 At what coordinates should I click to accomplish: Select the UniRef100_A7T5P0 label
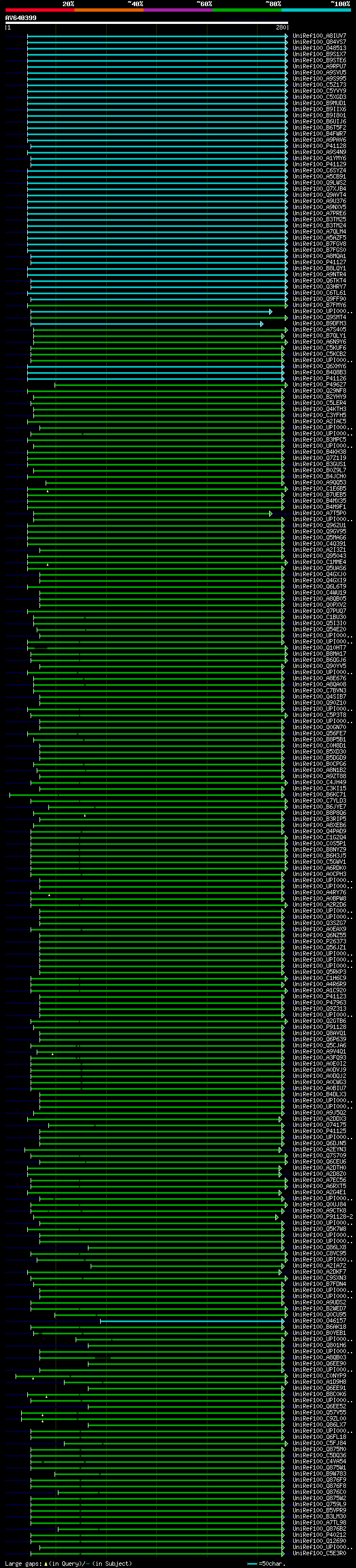coord(319,513)
